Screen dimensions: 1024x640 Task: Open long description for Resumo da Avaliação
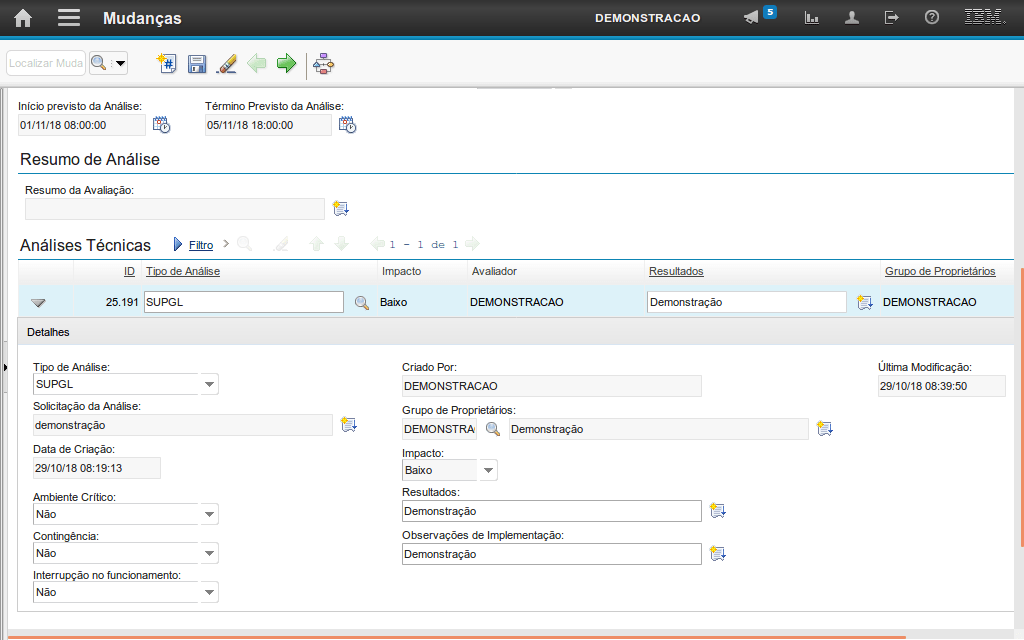(340, 208)
